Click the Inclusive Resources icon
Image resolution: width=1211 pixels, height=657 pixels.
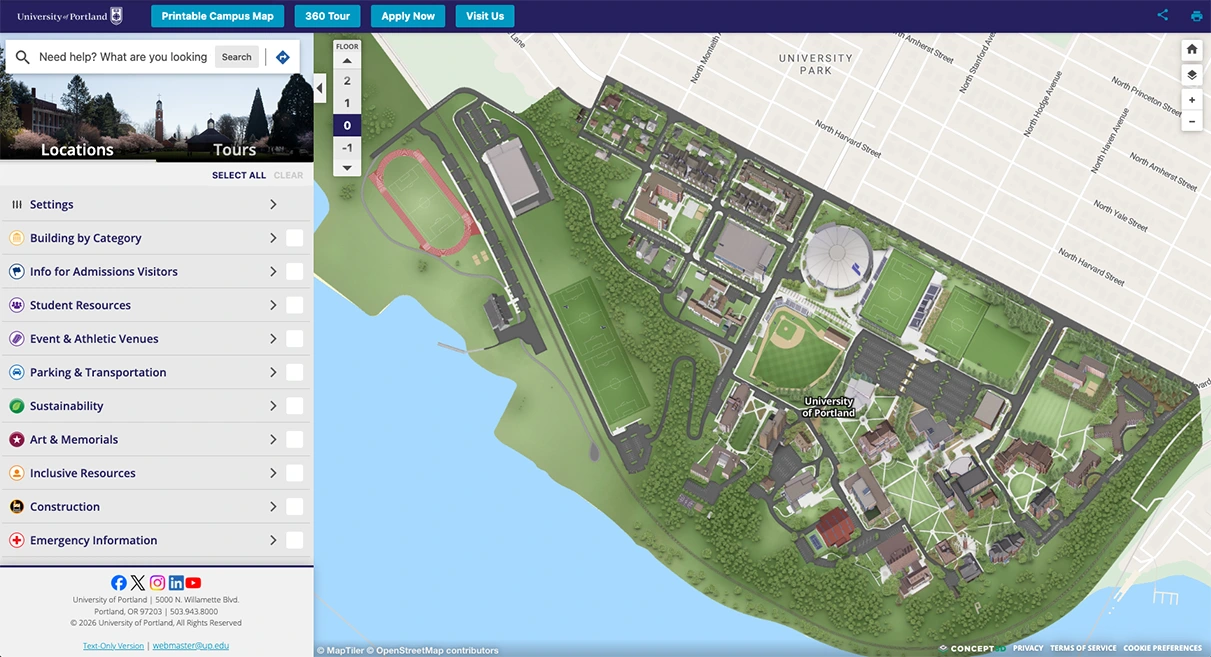pyautogui.click(x=16, y=473)
